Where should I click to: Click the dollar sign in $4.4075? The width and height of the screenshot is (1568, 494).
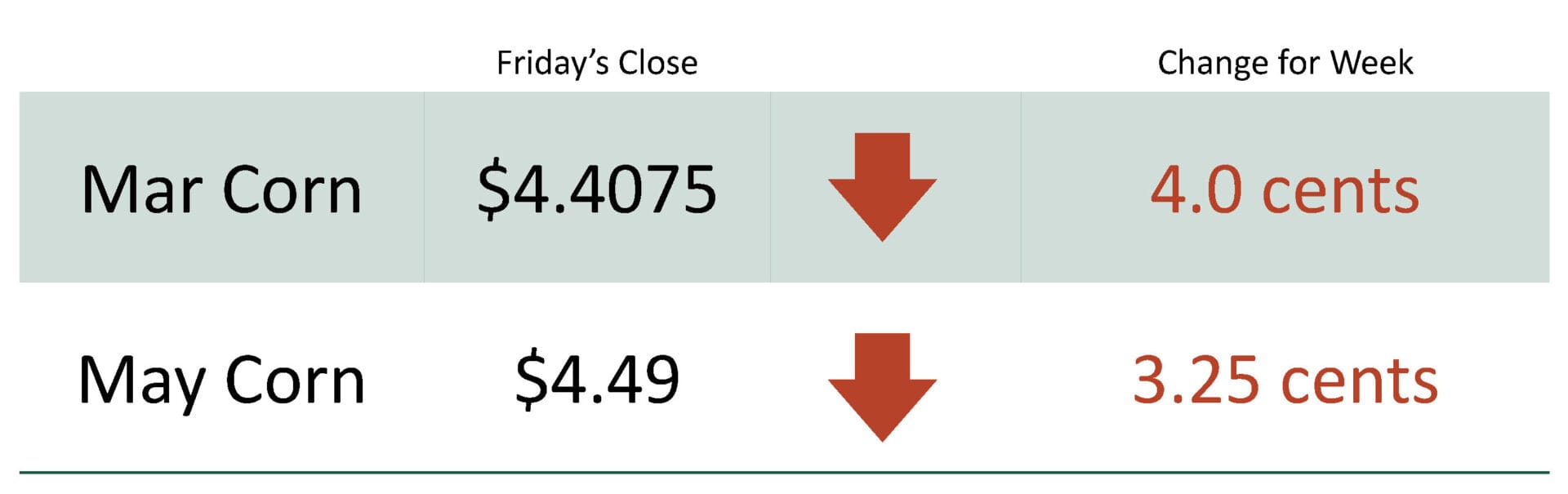tap(492, 190)
